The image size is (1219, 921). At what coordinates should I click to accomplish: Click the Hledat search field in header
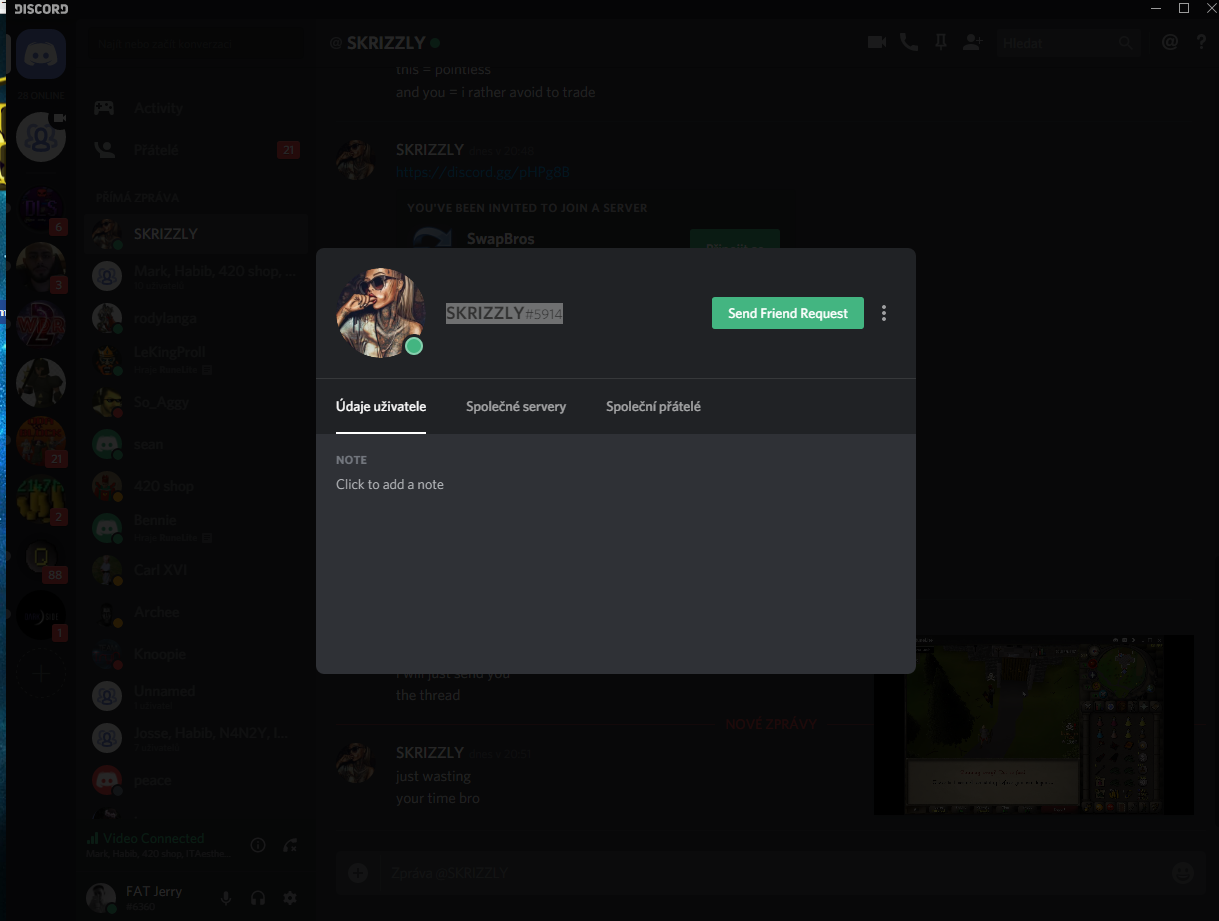click(x=1068, y=43)
